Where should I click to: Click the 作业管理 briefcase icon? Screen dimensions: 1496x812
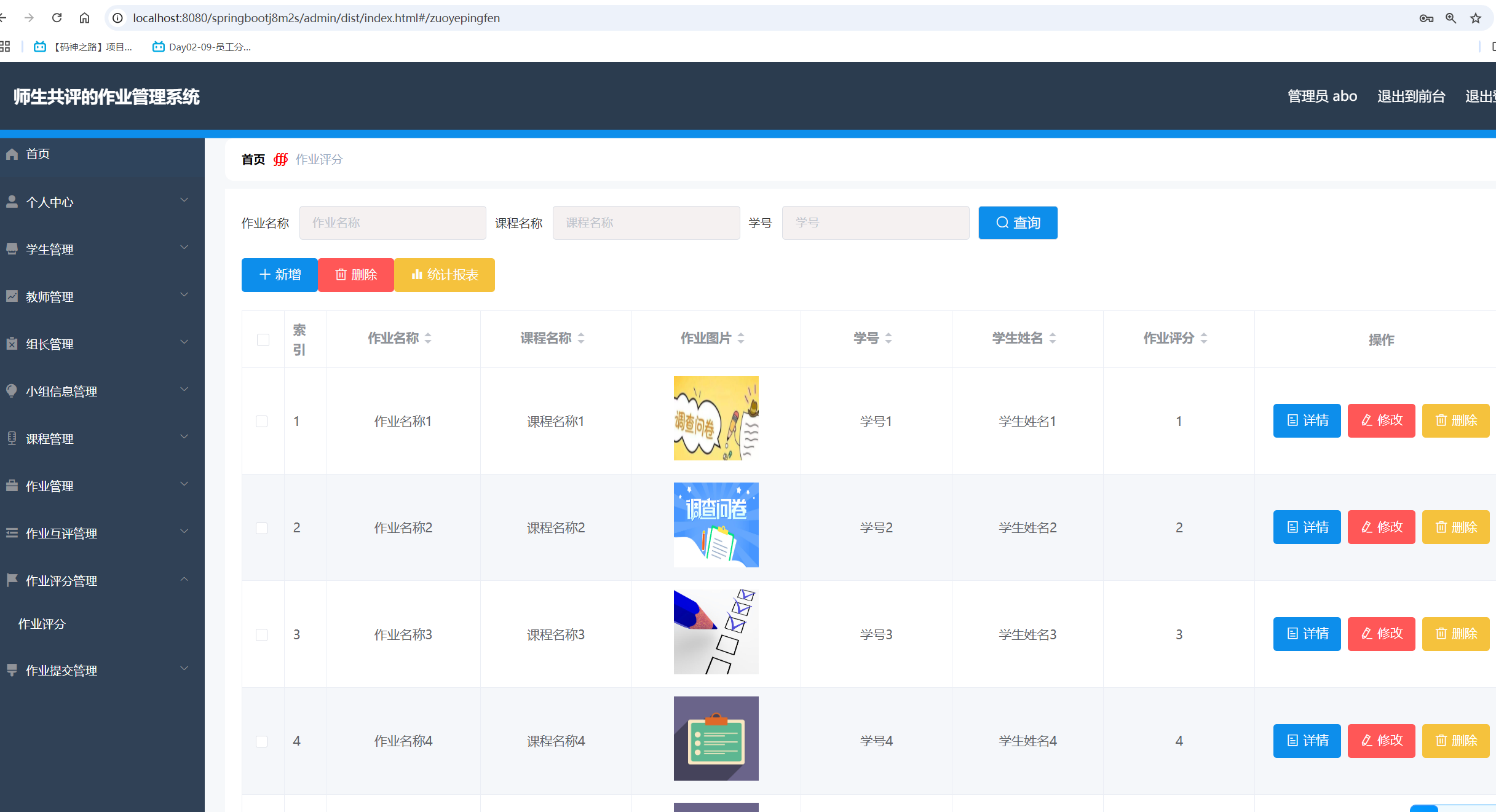coord(12,486)
